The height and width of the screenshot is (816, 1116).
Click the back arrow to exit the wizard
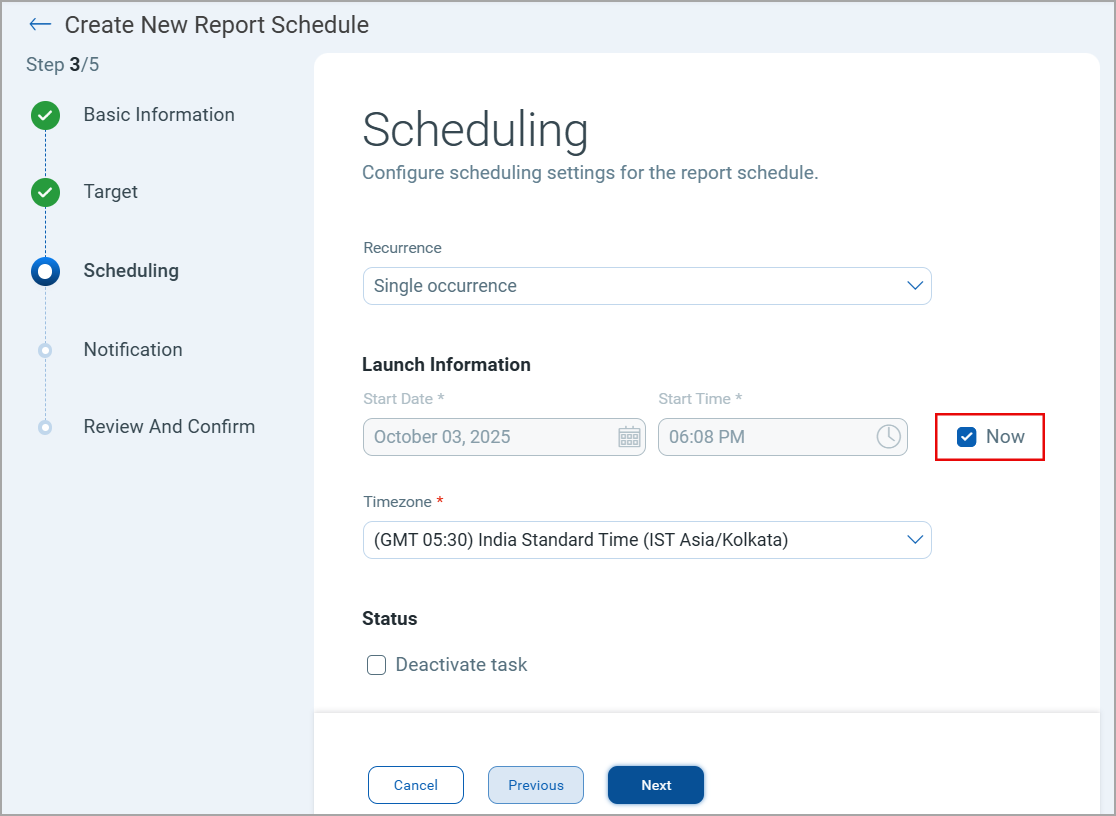coord(39,24)
